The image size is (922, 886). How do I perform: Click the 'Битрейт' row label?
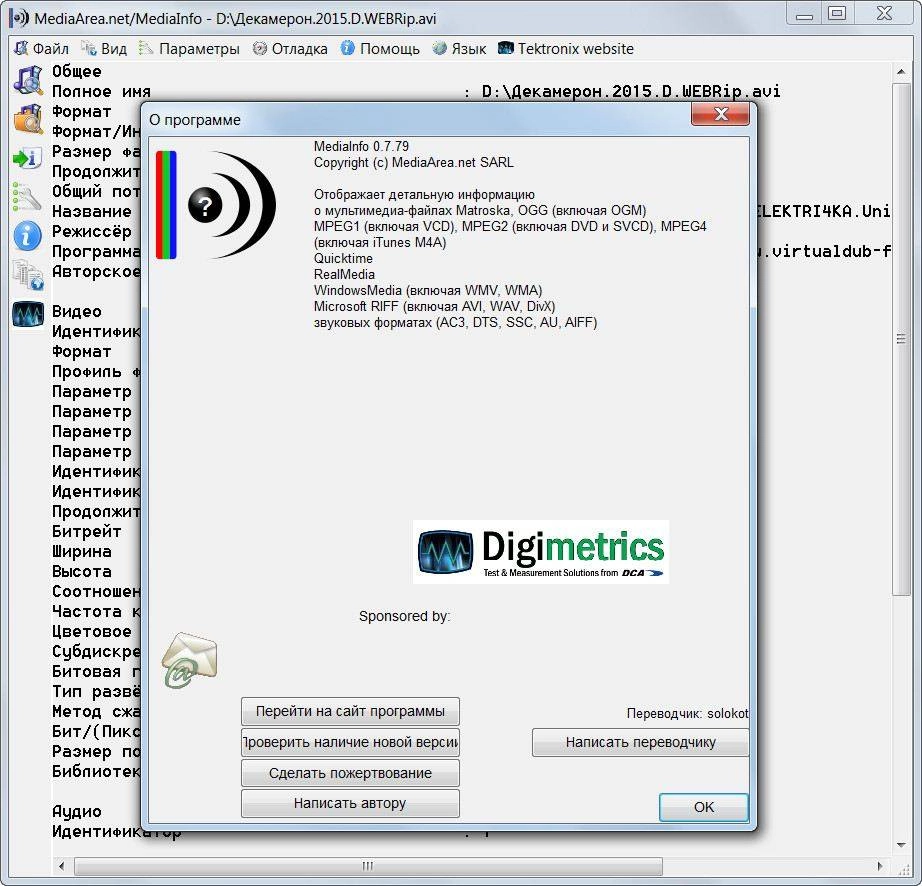[x=86, y=531]
